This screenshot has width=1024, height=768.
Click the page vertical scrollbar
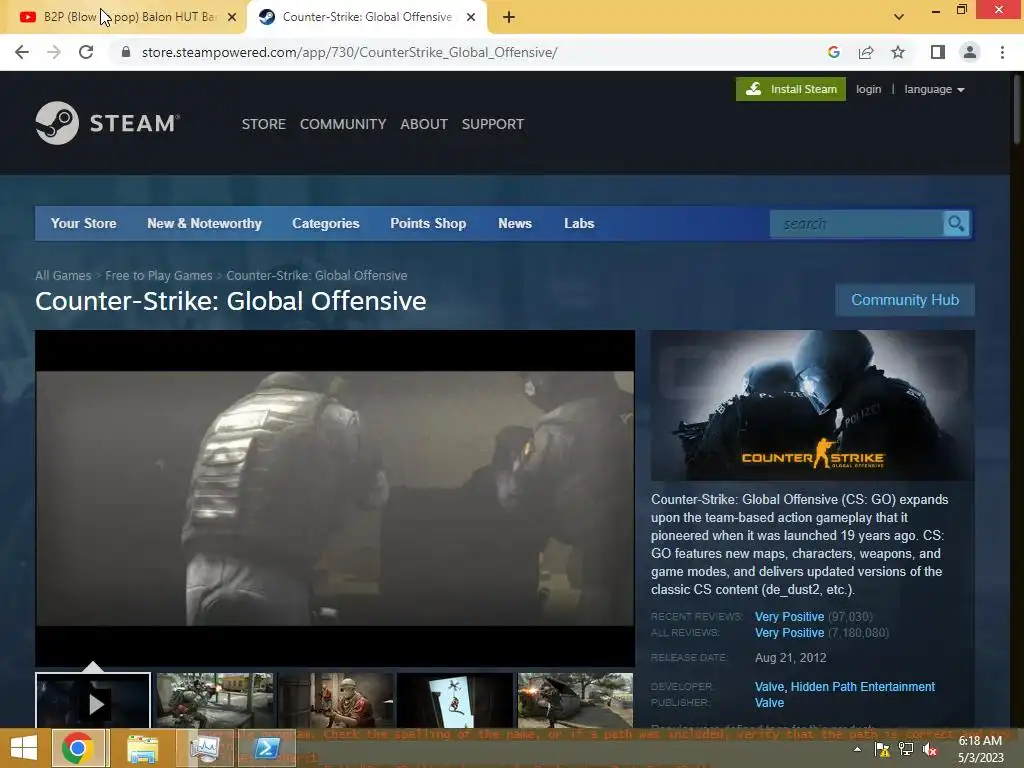point(1017,108)
